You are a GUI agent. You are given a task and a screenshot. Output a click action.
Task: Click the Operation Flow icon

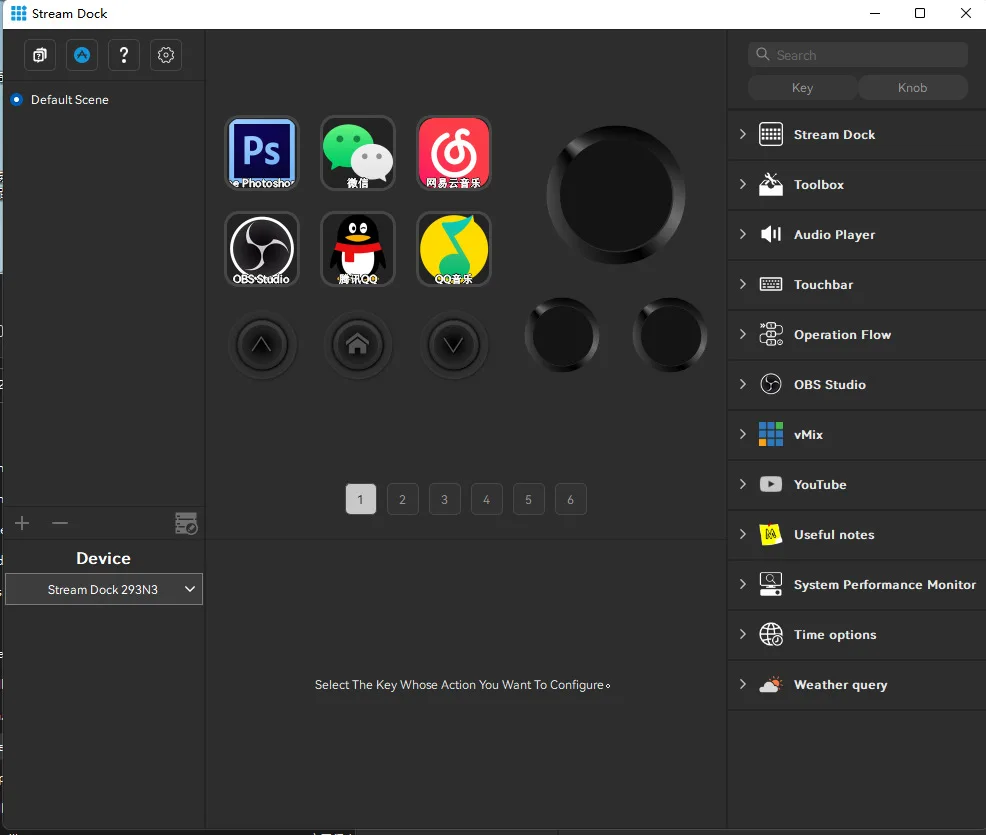(x=771, y=335)
